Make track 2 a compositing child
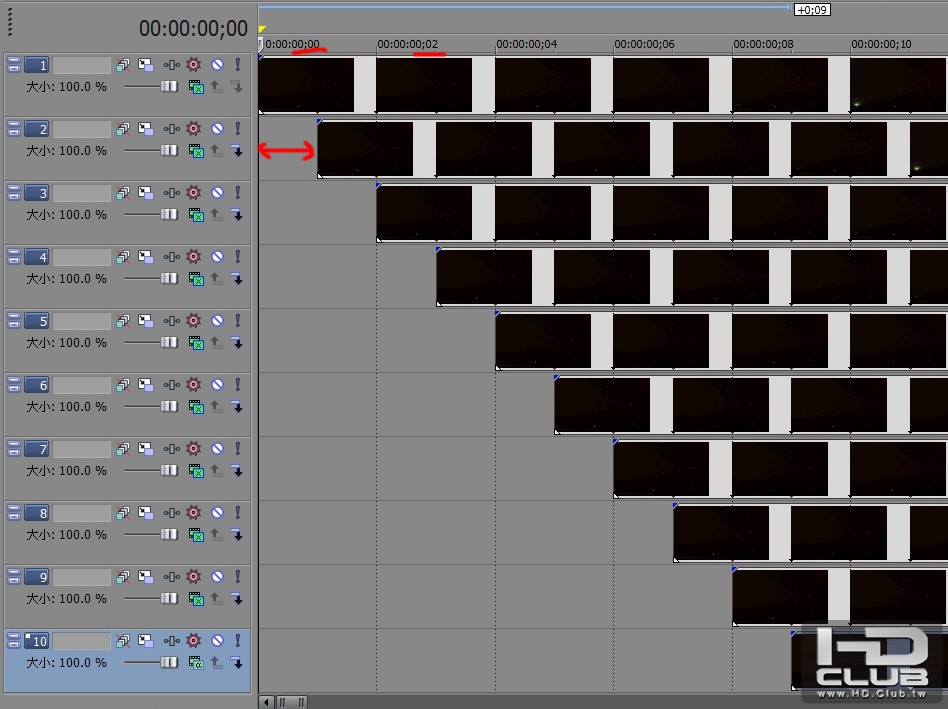Screen dimensions: 948x709 pyautogui.click(x=237, y=151)
